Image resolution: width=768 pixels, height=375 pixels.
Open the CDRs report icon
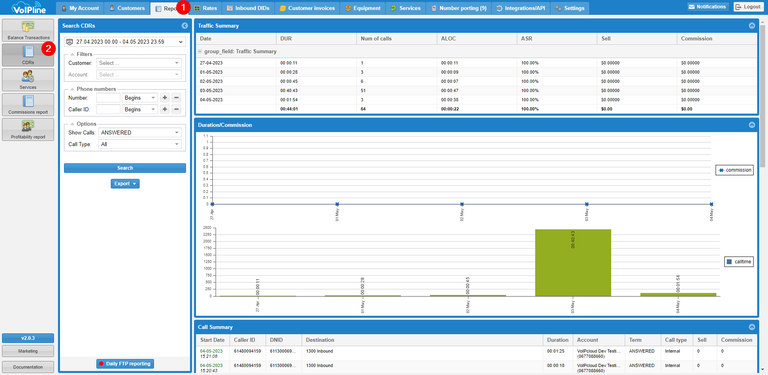28,55
